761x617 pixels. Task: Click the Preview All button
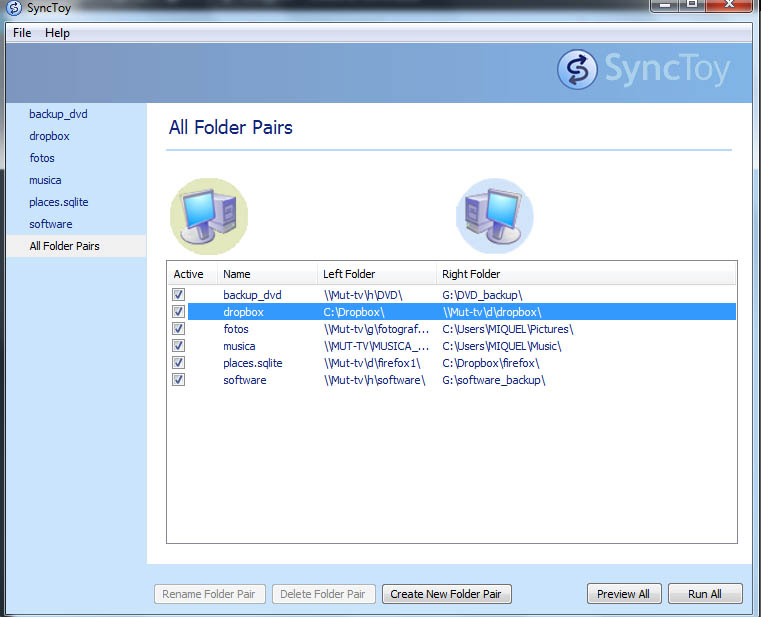point(624,594)
